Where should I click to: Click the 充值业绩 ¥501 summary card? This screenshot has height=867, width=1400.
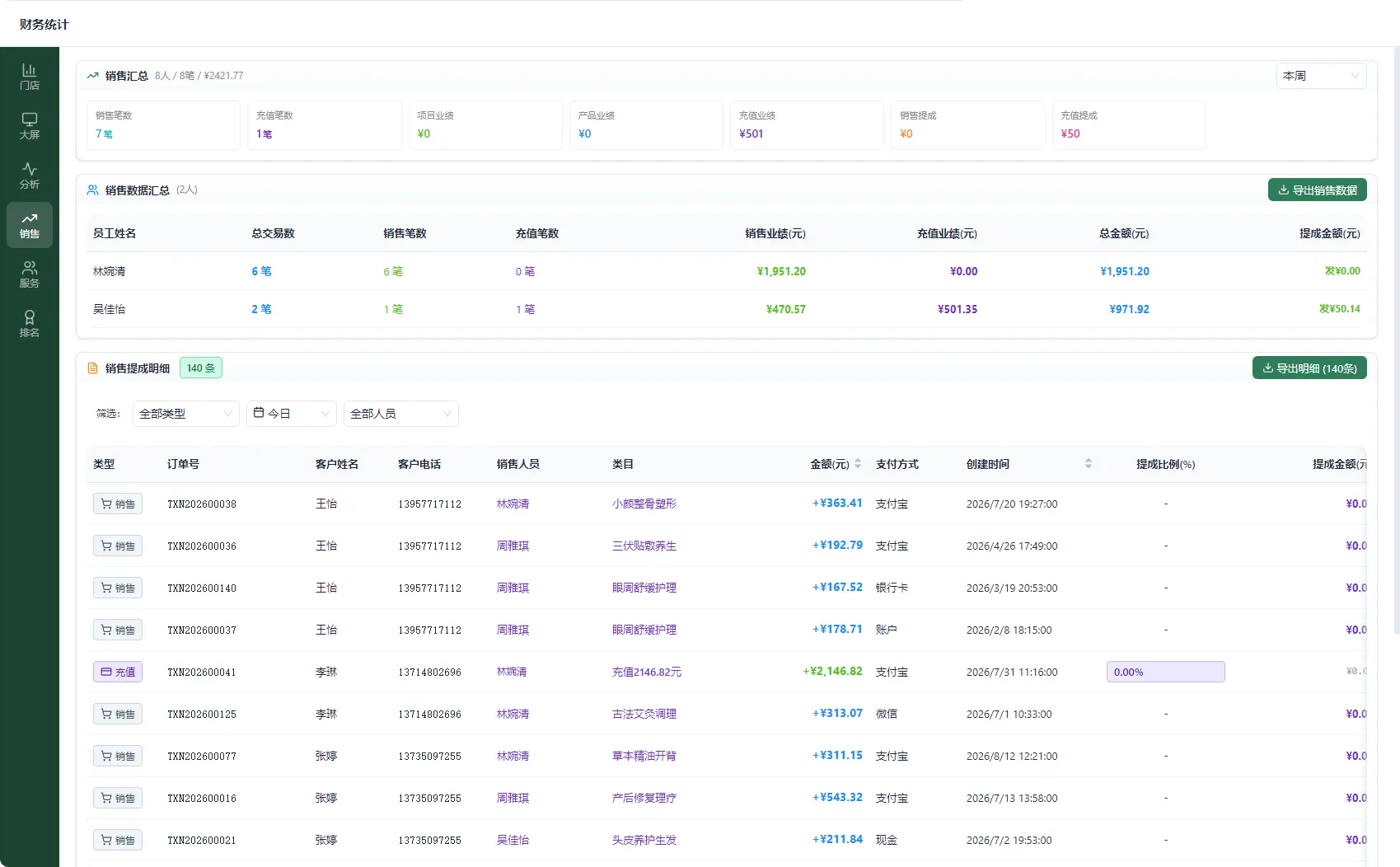tap(807, 125)
